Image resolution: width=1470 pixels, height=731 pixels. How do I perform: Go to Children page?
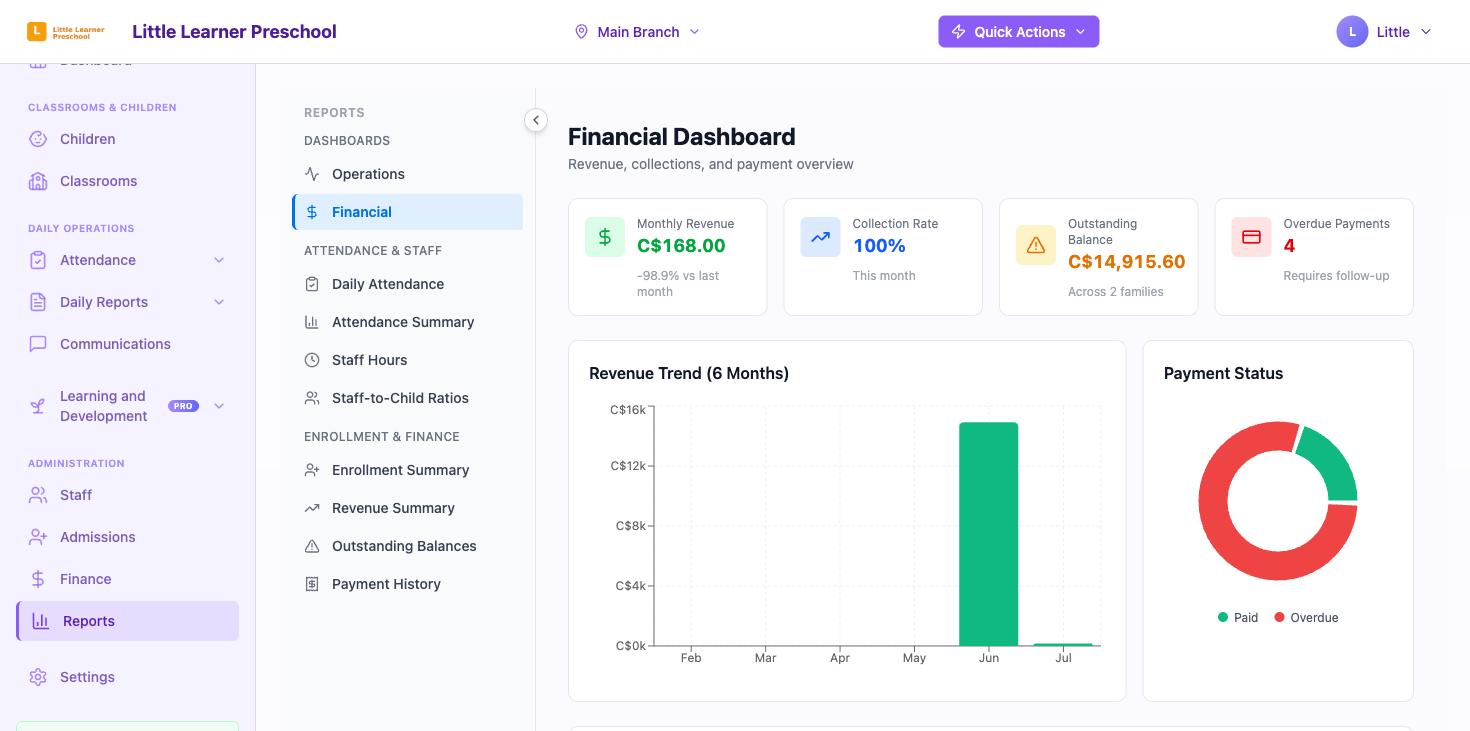(x=127, y=139)
